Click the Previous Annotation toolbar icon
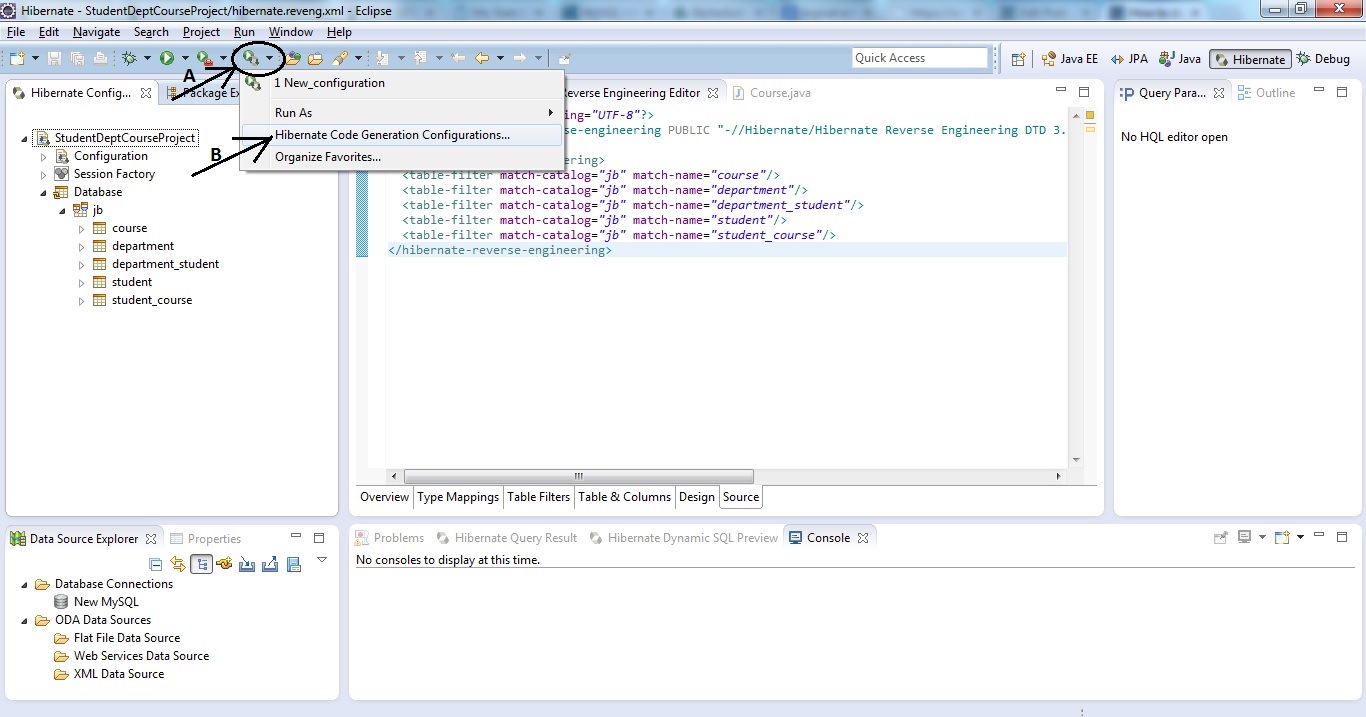Screen dimensions: 1366x717 421,59
